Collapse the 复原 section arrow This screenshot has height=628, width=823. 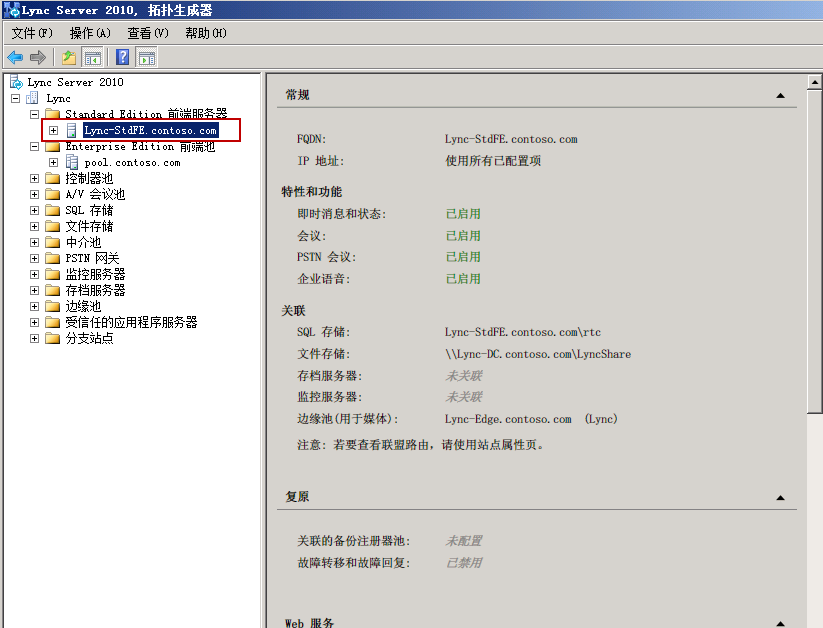780,498
